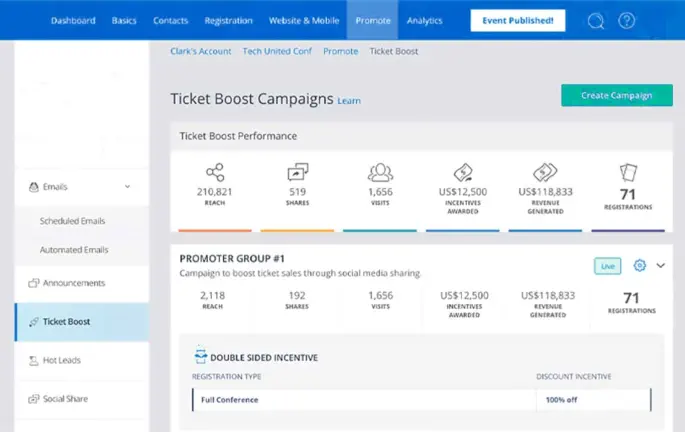Click the Reach share-network icon

click(x=212, y=172)
